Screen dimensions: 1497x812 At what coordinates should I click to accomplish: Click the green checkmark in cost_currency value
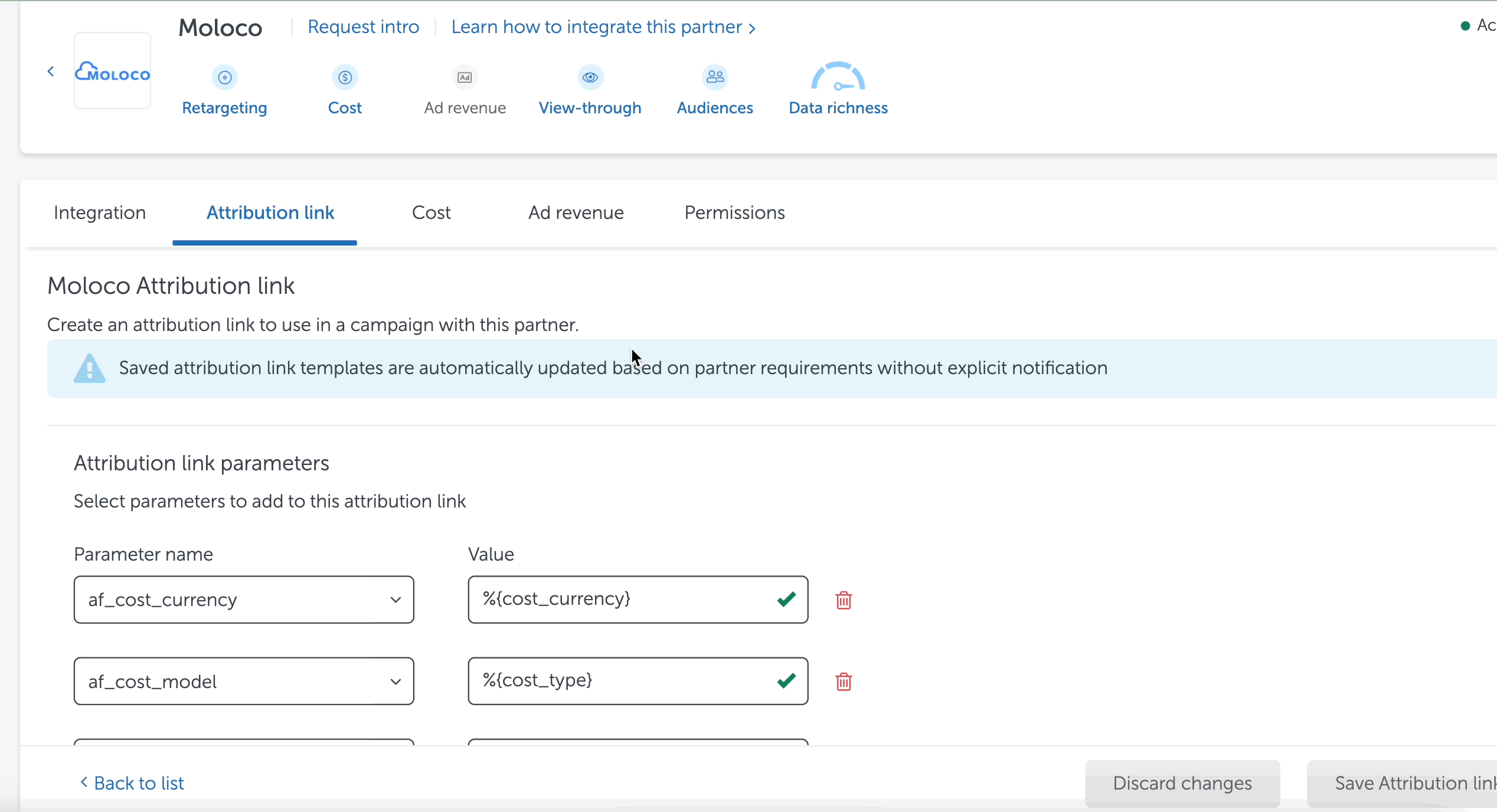pos(787,600)
